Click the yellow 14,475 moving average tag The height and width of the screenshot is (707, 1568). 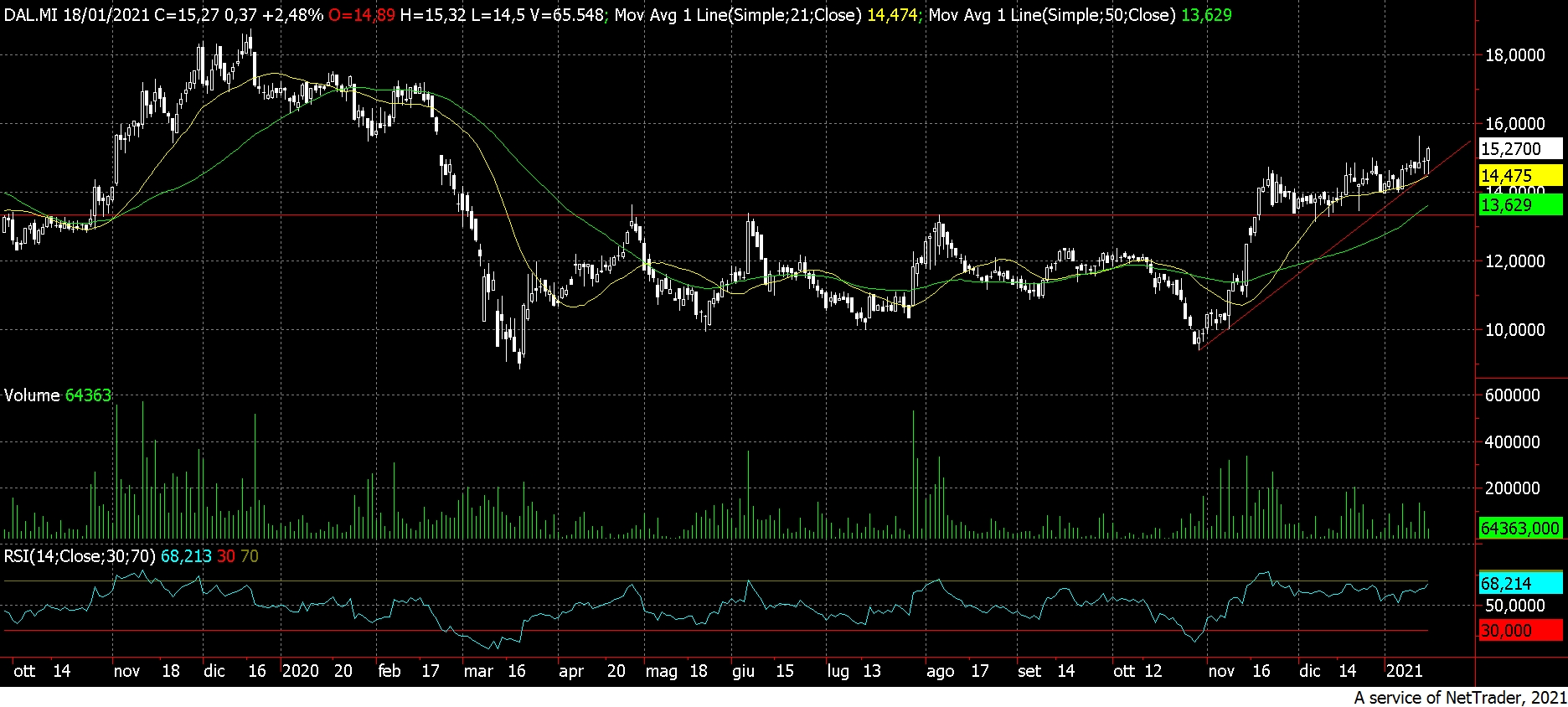(1521, 175)
